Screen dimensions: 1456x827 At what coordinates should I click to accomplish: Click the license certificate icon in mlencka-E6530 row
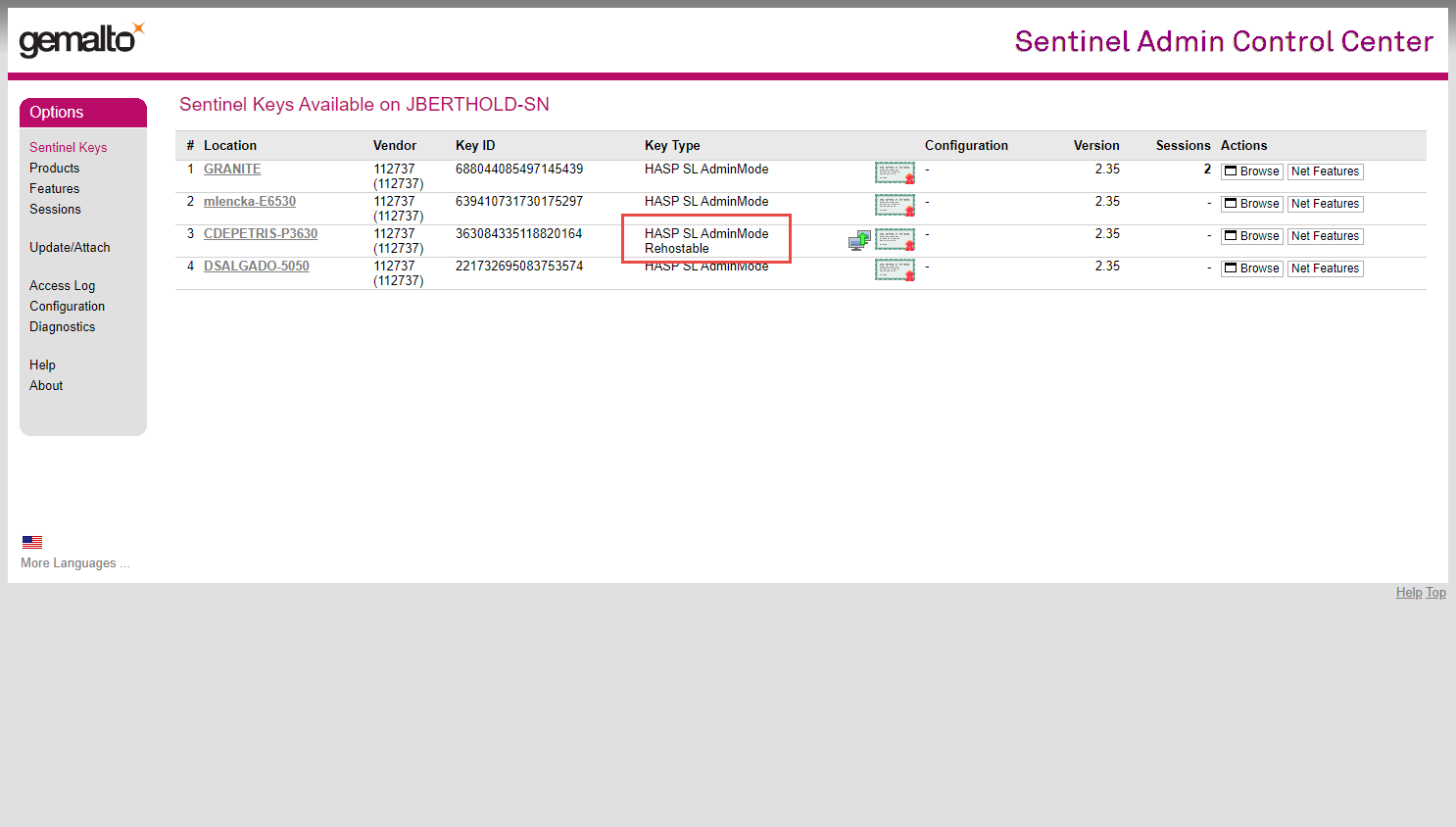pos(895,206)
